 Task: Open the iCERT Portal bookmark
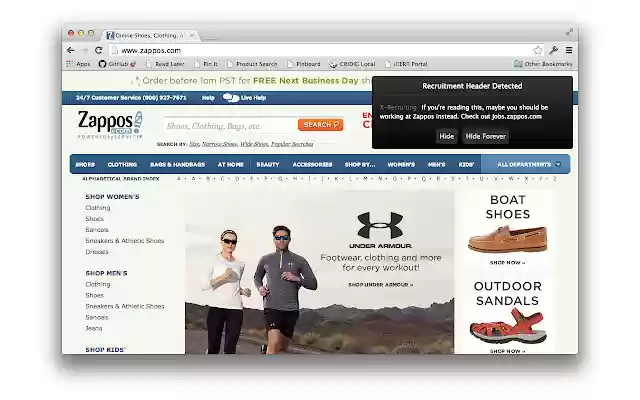coord(406,64)
